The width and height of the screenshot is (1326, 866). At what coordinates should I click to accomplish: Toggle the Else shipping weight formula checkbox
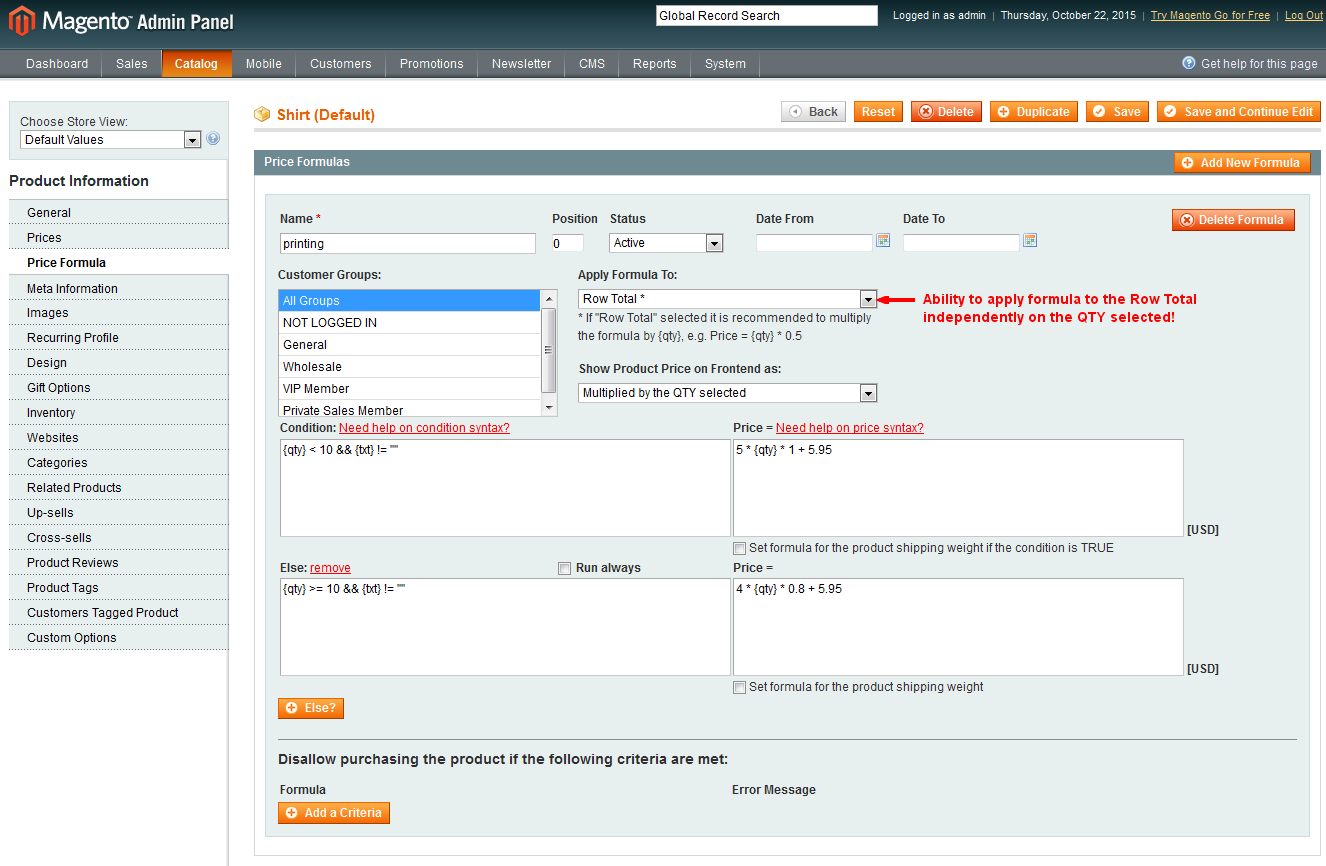click(x=740, y=687)
